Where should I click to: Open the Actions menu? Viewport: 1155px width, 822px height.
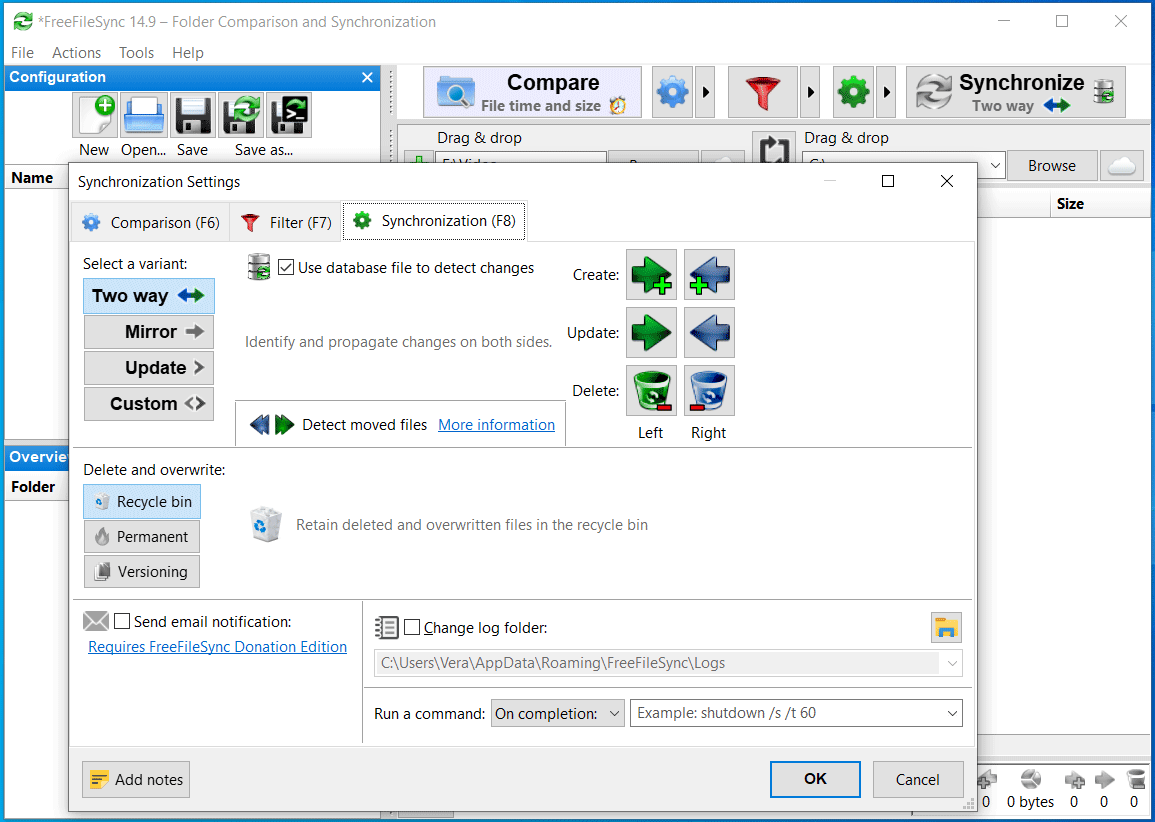tap(77, 53)
